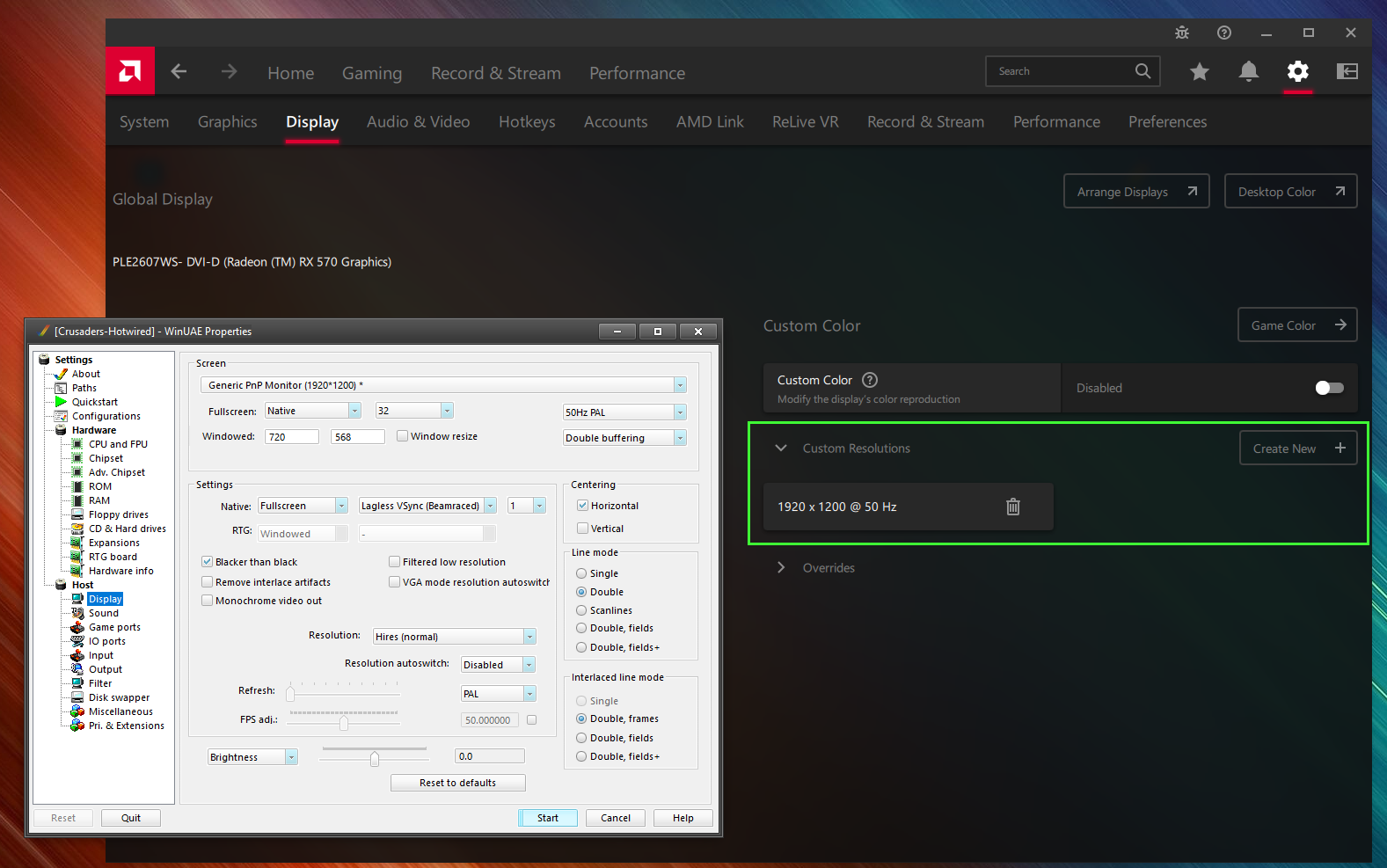Image resolution: width=1387 pixels, height=868 pixels.
Task: Open Arrange Displays
Action: tap(1137, 192)
